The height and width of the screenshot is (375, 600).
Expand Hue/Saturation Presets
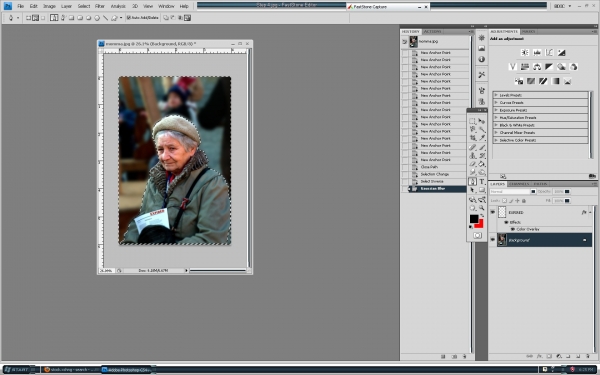pyautogui.click(x=496, y=117)
